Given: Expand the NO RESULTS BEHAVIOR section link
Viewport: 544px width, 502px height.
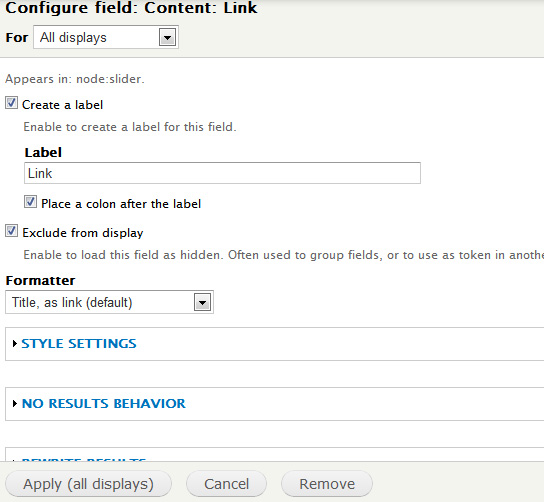Looking at the screenshot, I should (104, 403).
